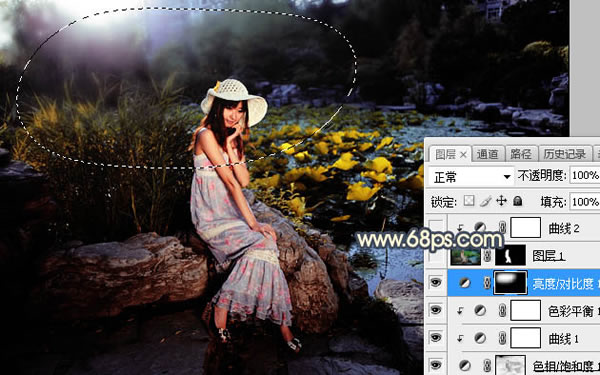Image resolution: width=600 pixels, height=375 pixels.
Task: Click the lock image pixels brush icon
Action: (486, 201)
